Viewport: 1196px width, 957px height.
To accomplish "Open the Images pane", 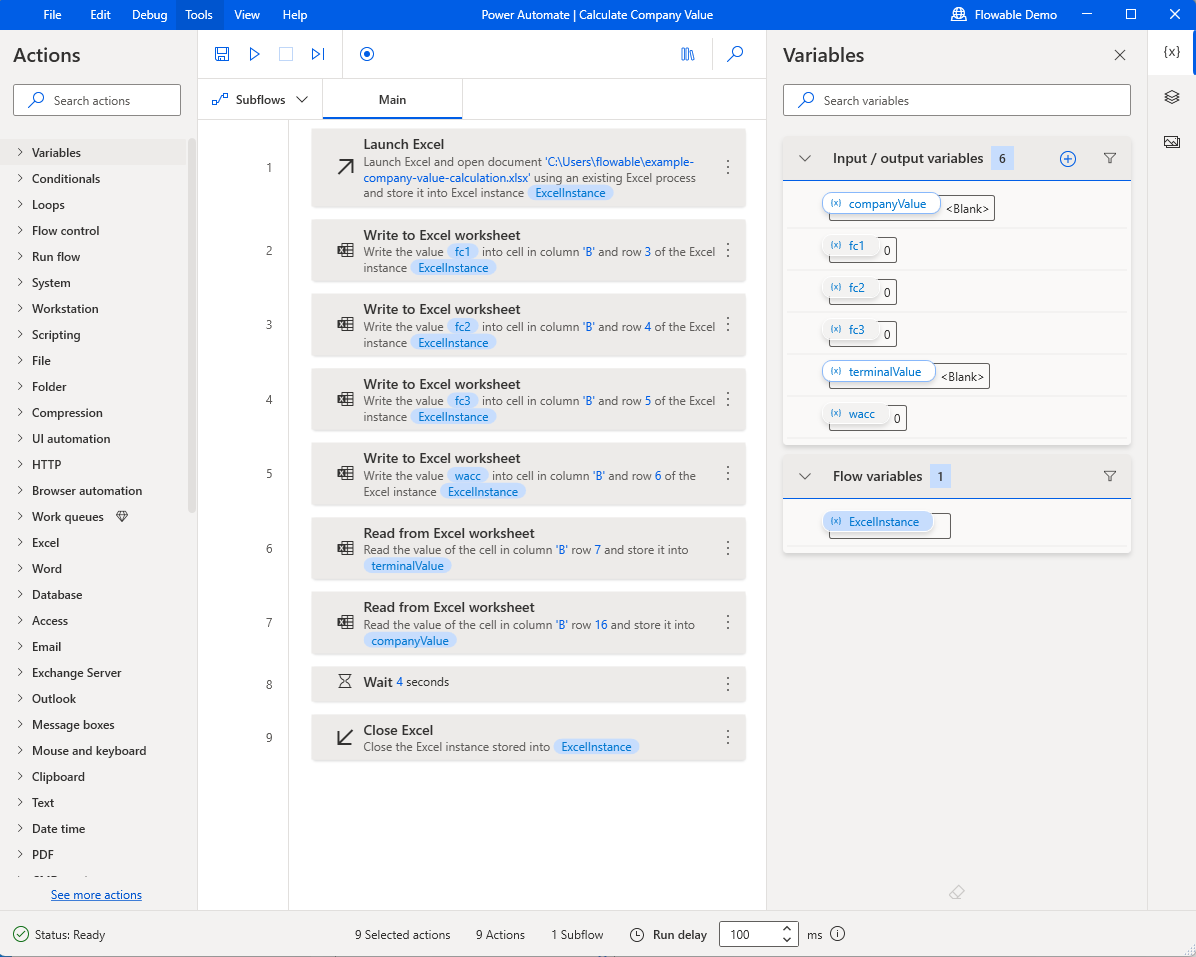I will [1170, 141].
